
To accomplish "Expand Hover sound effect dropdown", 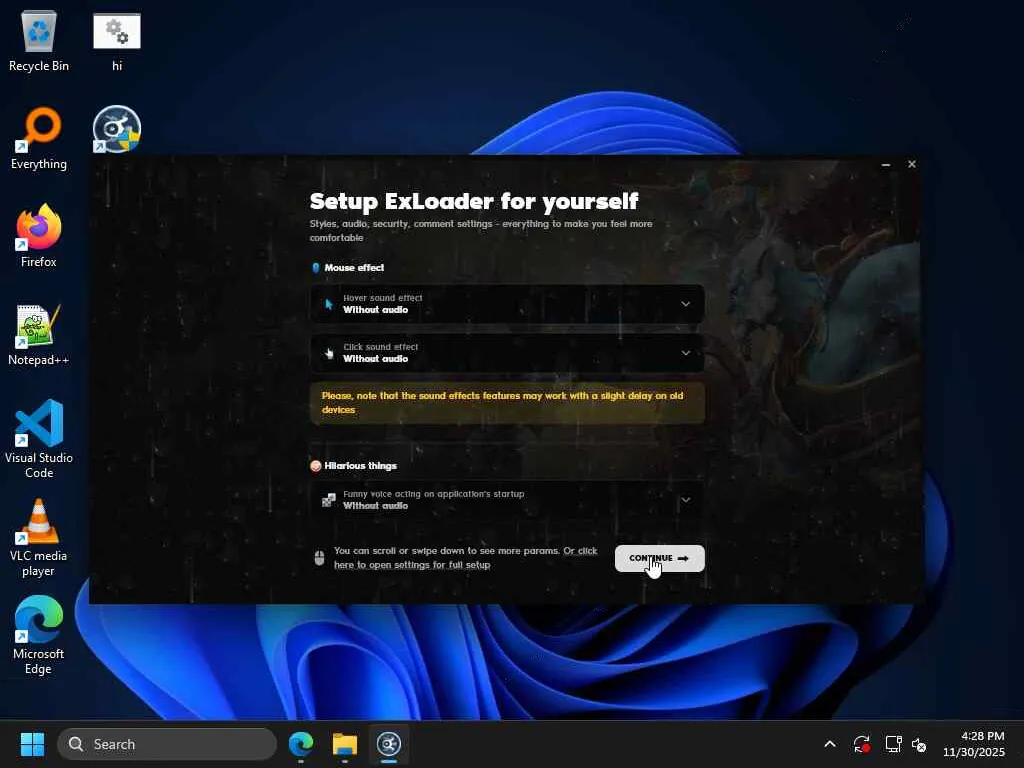I will pos(507,304).
